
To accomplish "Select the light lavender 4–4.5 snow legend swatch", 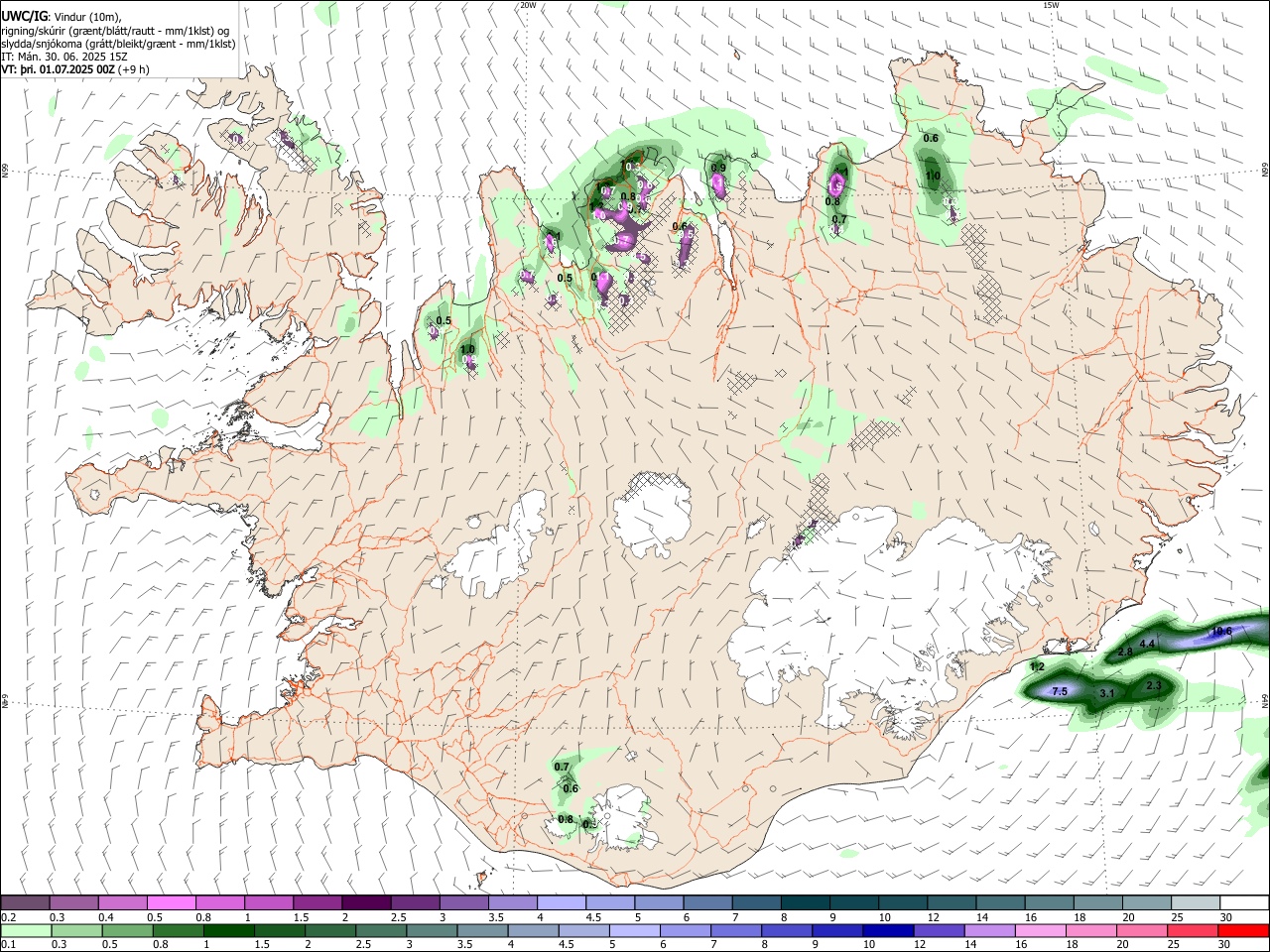I will tap(561, 902).
